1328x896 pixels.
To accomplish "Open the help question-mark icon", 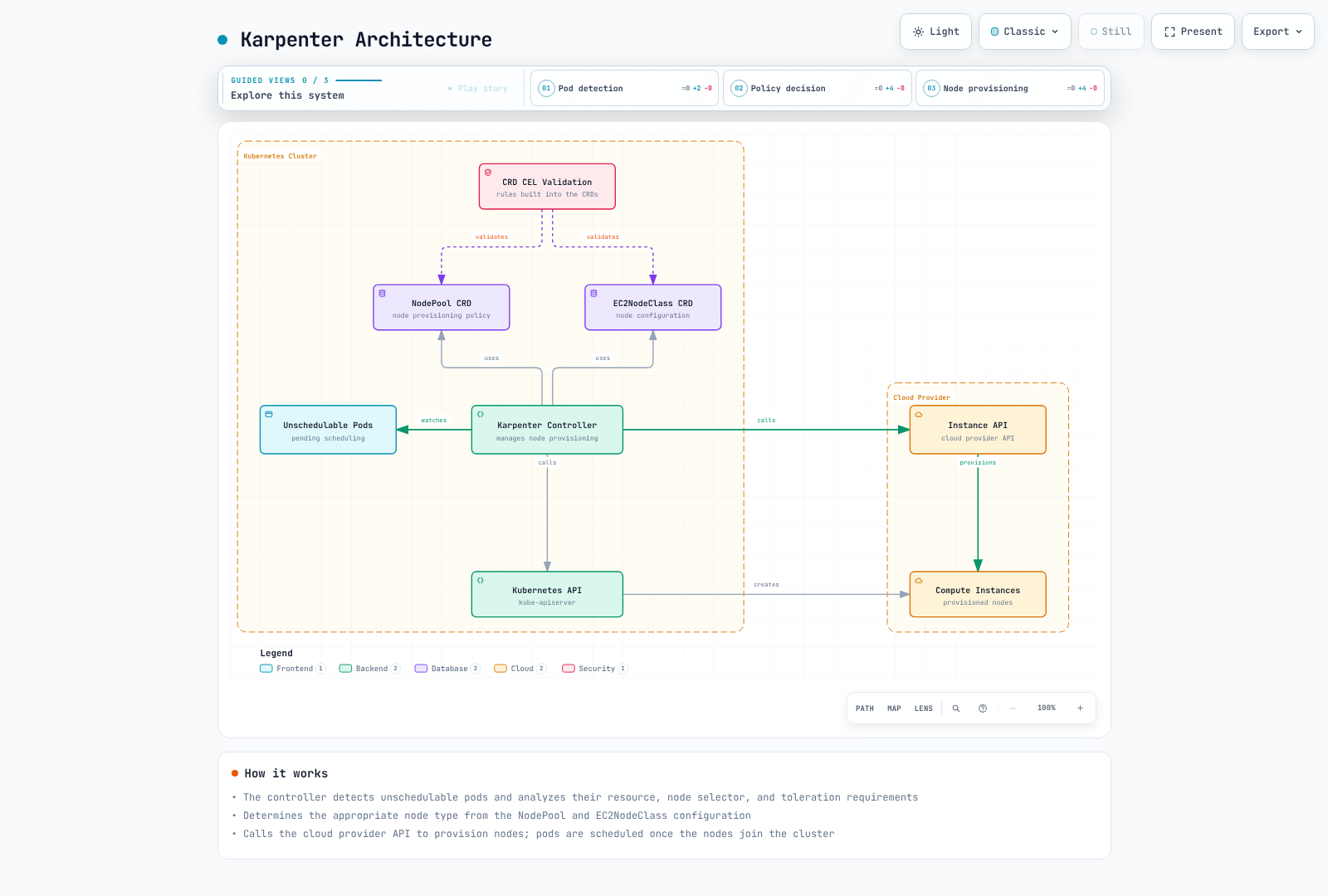I will tap(983, 709).
